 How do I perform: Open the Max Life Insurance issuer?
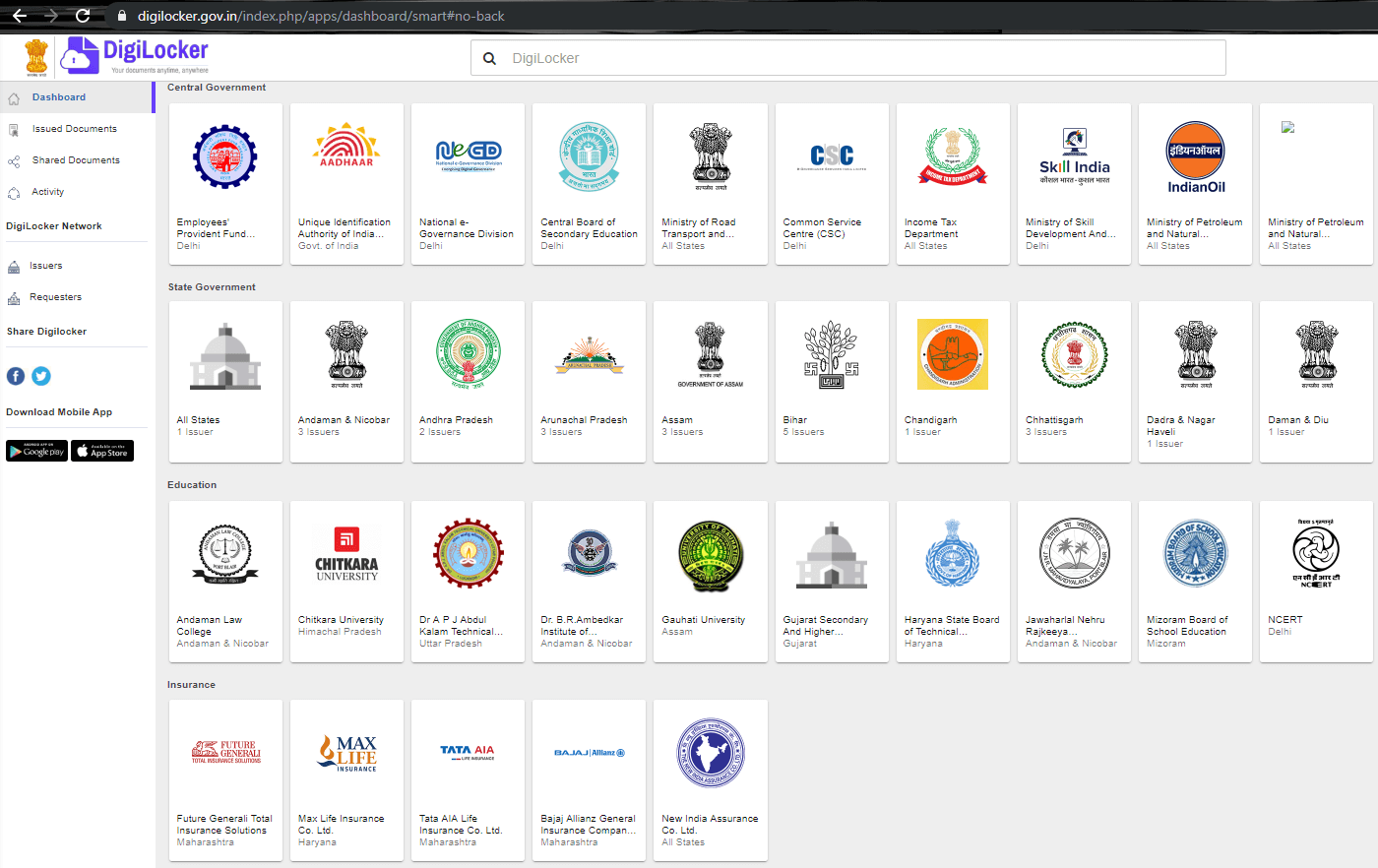point(346,779)
